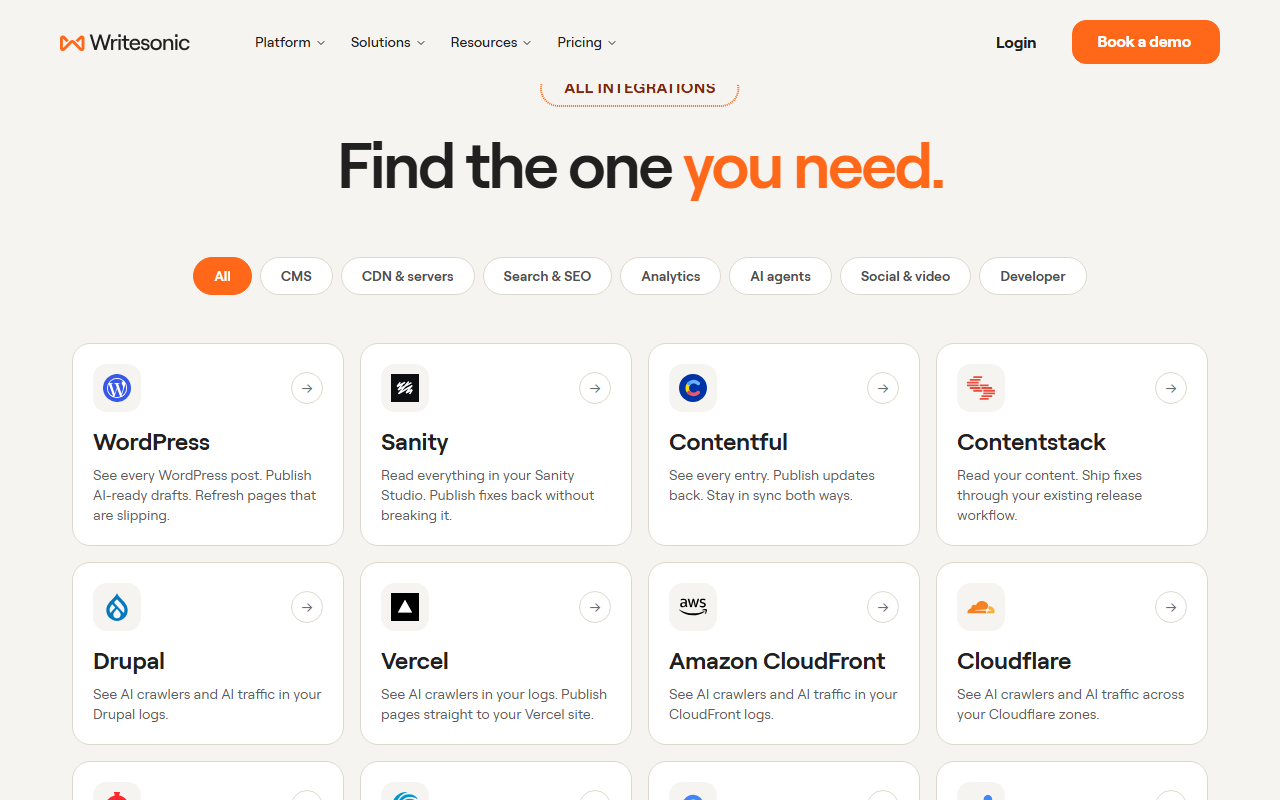Image resolution: width=1280 pixels, height=800 pixels.
Task: Open the Vercel integration title
Action: 414,661
